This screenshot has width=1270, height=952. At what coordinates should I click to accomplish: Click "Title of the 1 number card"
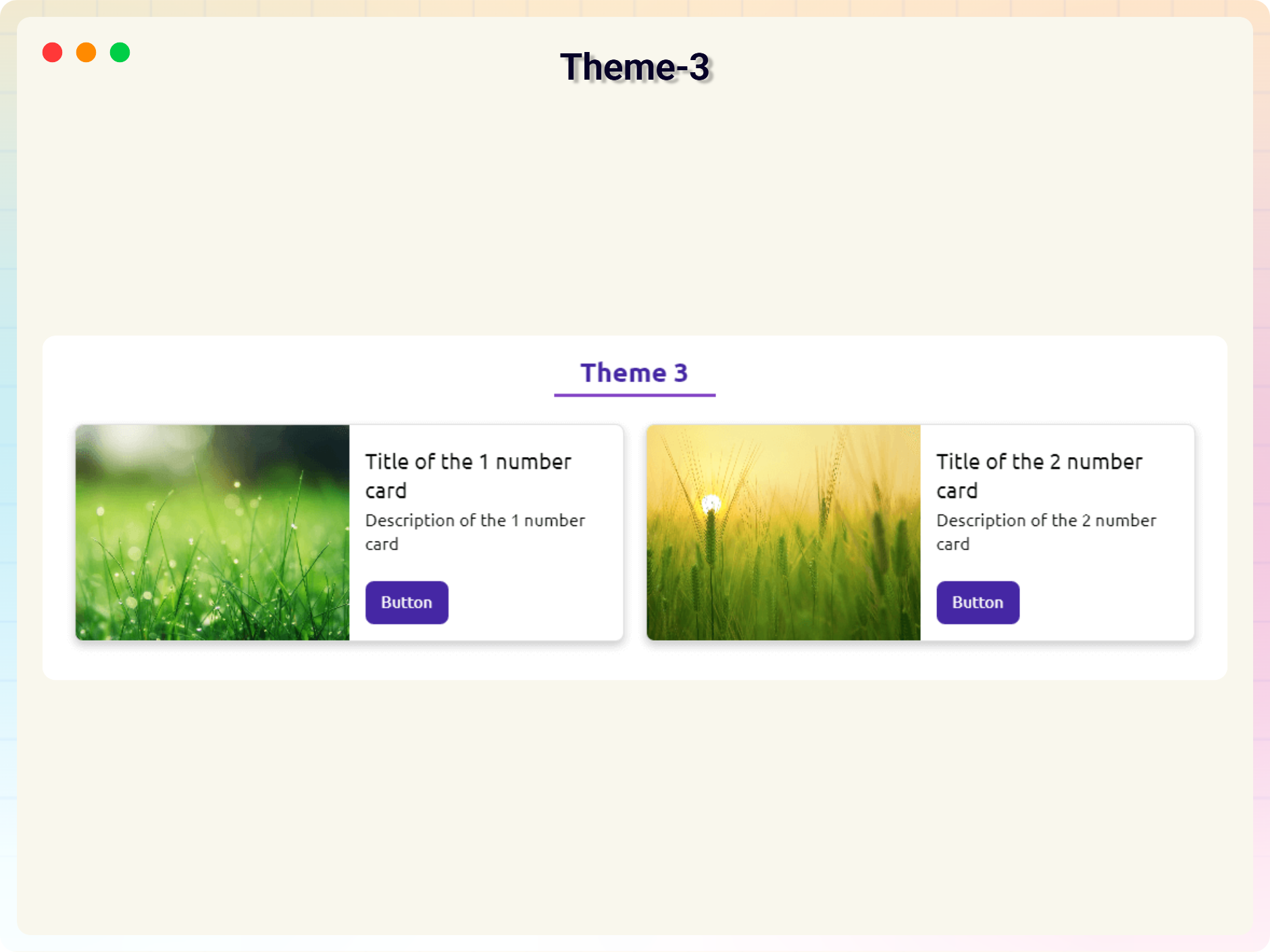pos(467,475)
